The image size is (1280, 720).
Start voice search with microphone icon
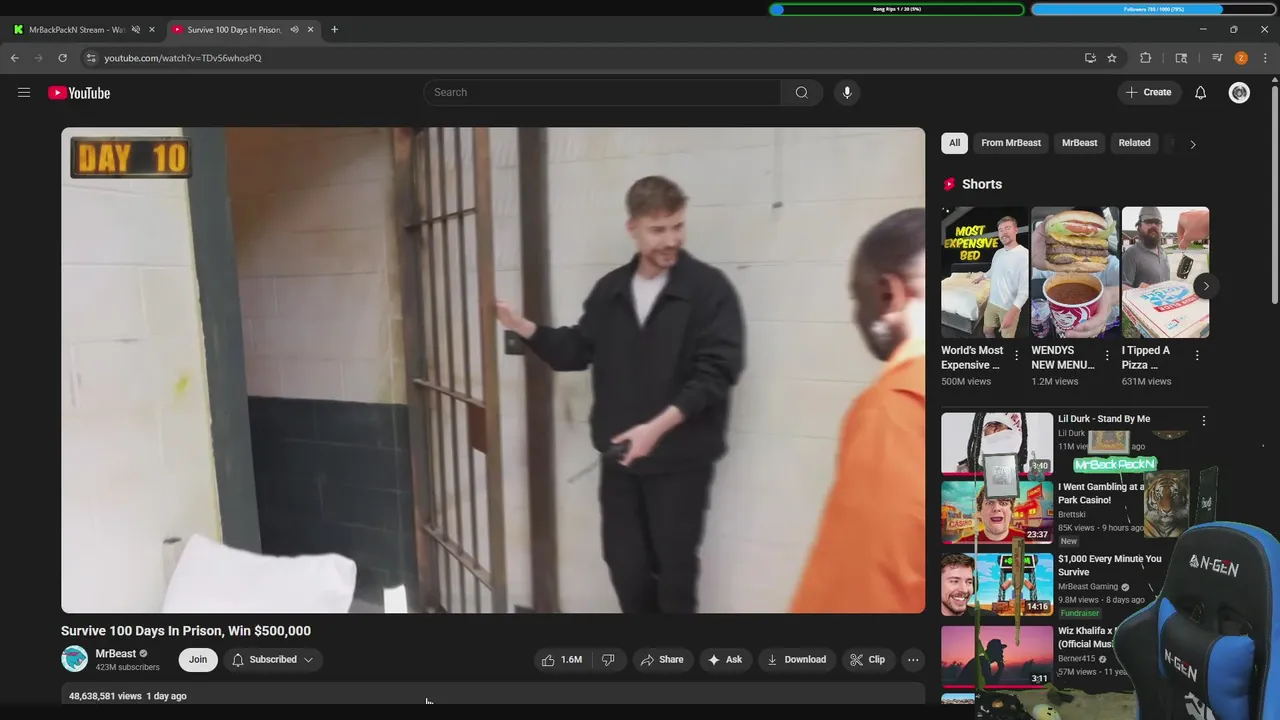(847, 92)
